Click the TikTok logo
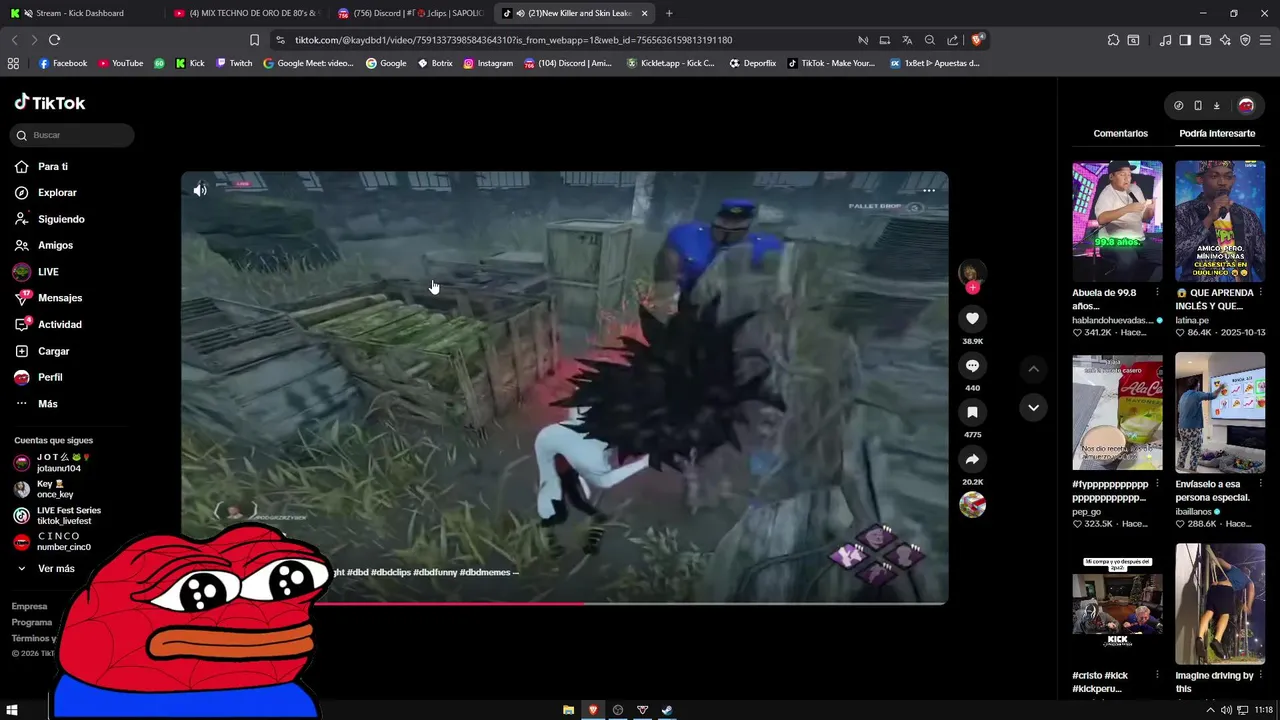 pyautogui.click(x=50, y=102)
